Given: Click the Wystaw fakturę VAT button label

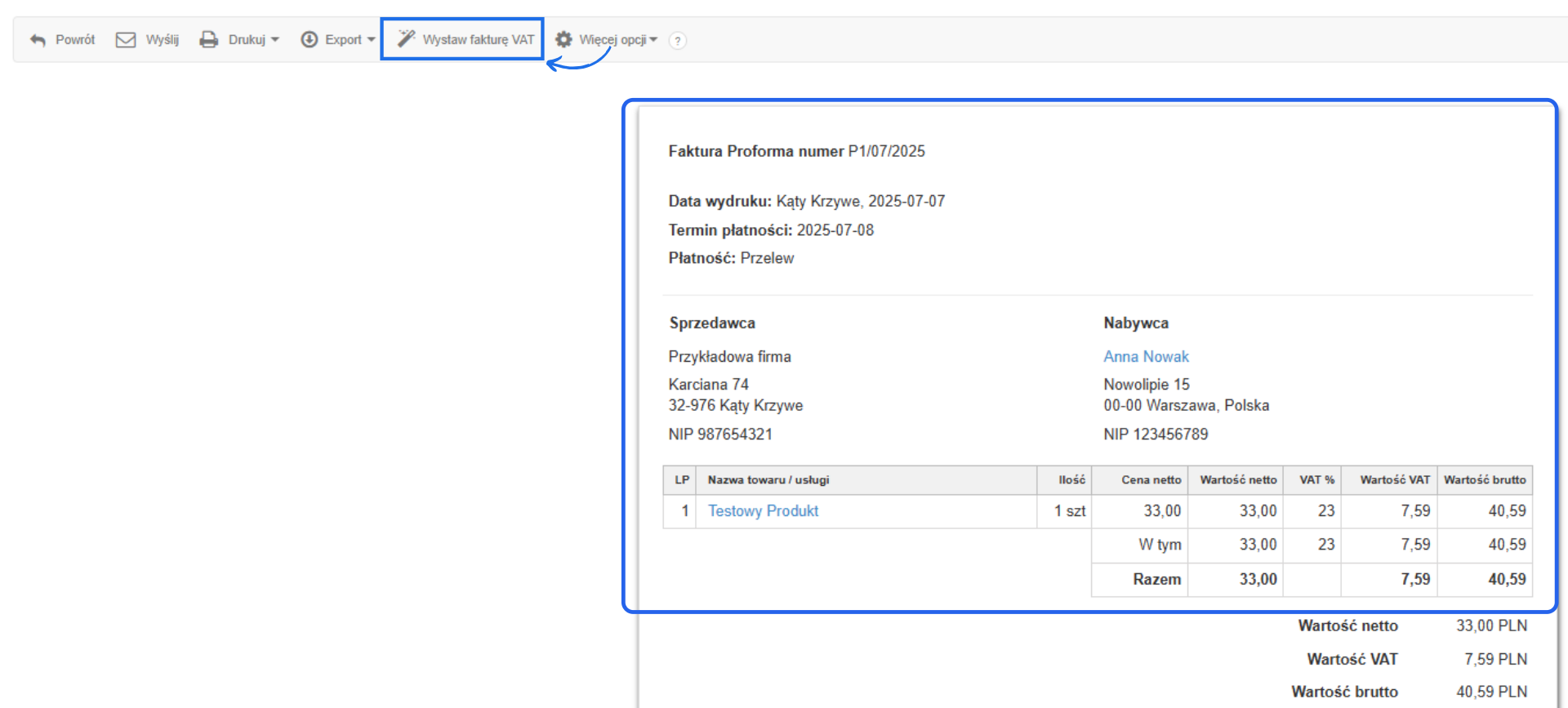Looking at the screenshot, I should [479, 40].
